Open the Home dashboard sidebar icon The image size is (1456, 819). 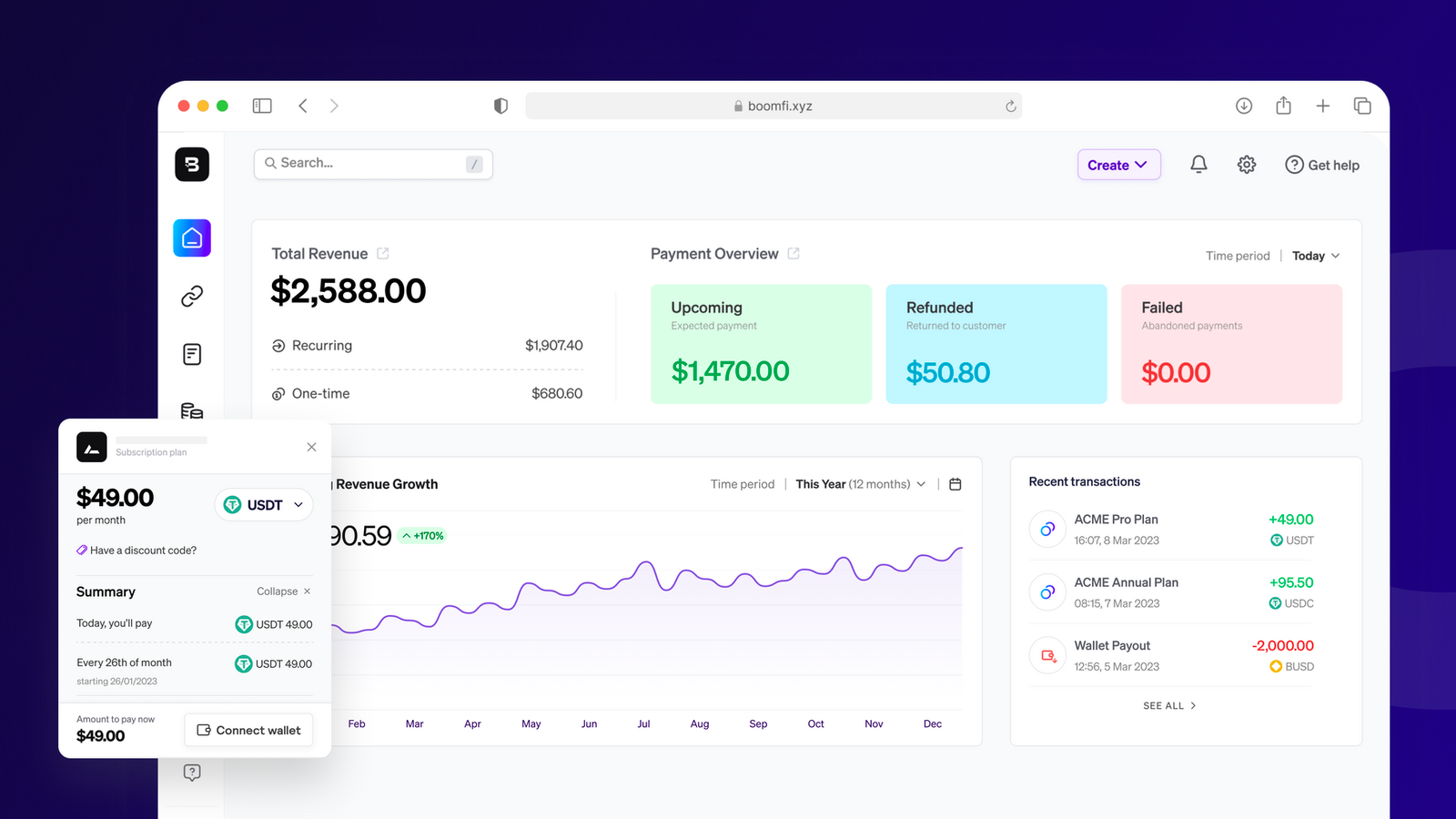[x=192, y=238]
